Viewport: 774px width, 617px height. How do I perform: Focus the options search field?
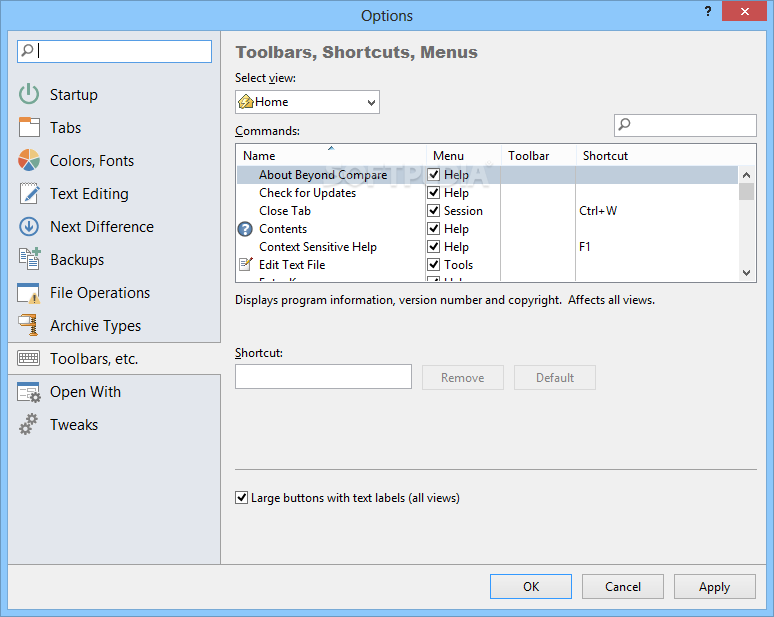coord(115,51)
